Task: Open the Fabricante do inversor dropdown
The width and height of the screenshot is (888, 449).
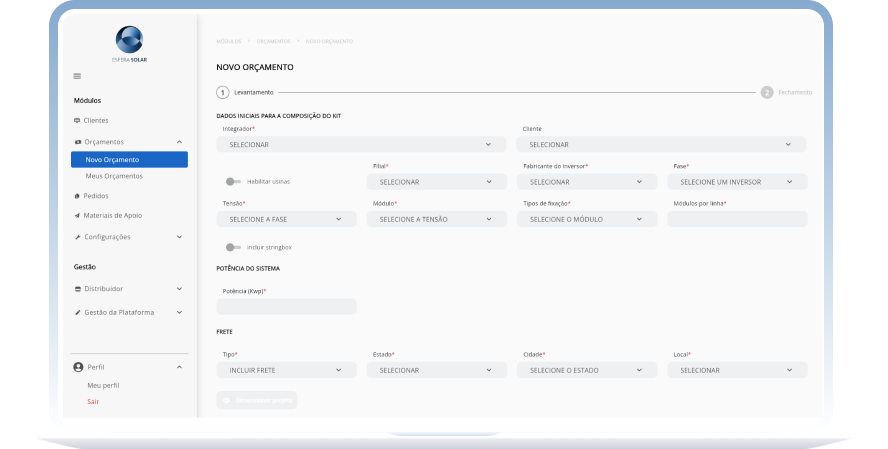Action: (586, 182)
